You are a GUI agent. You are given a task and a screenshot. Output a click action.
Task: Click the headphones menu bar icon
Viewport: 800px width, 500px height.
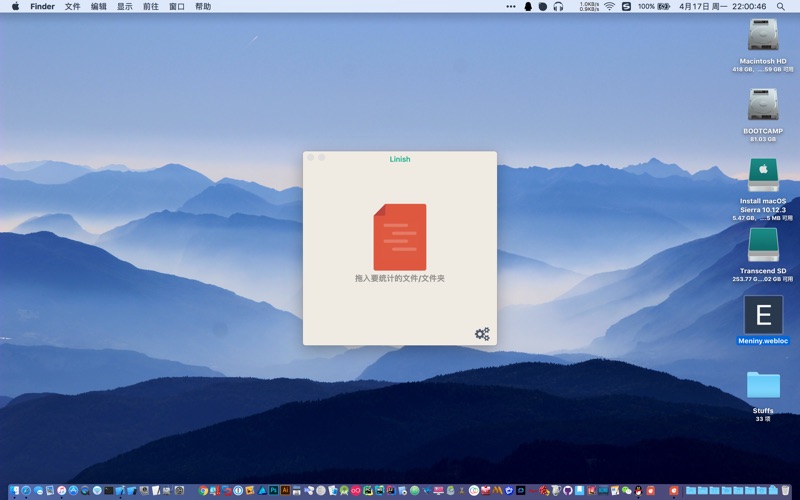558,6
